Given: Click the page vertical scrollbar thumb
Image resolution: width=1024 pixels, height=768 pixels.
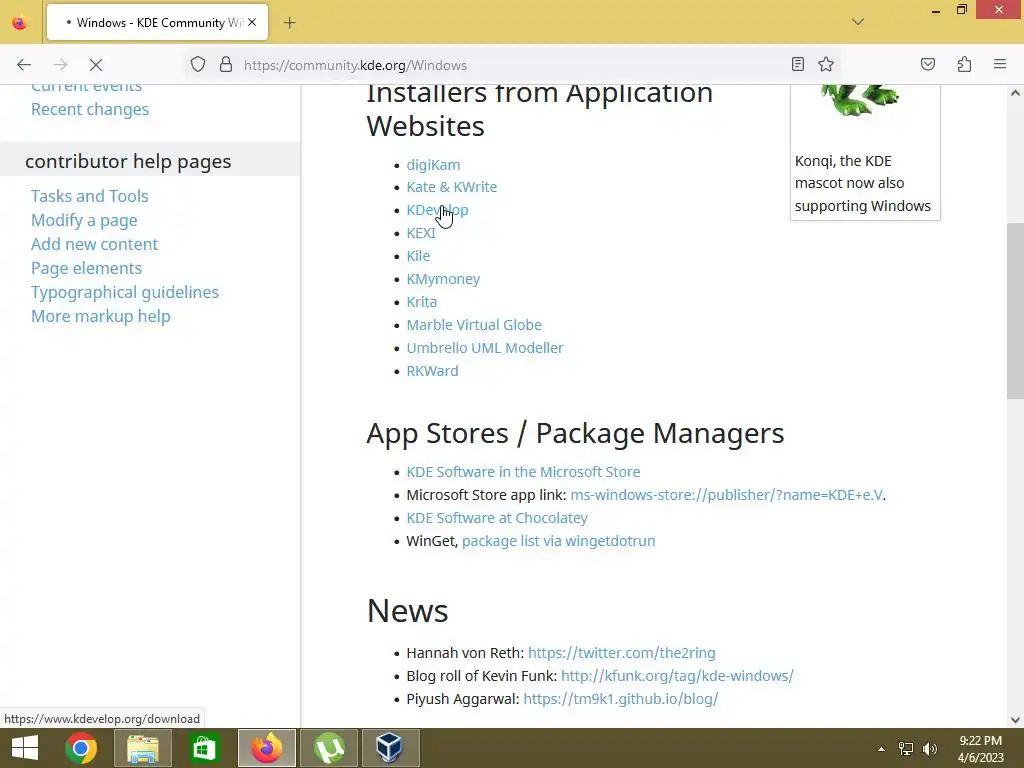Looking at the screenshot, I should pyautogui.click(x=1015, y=311).
